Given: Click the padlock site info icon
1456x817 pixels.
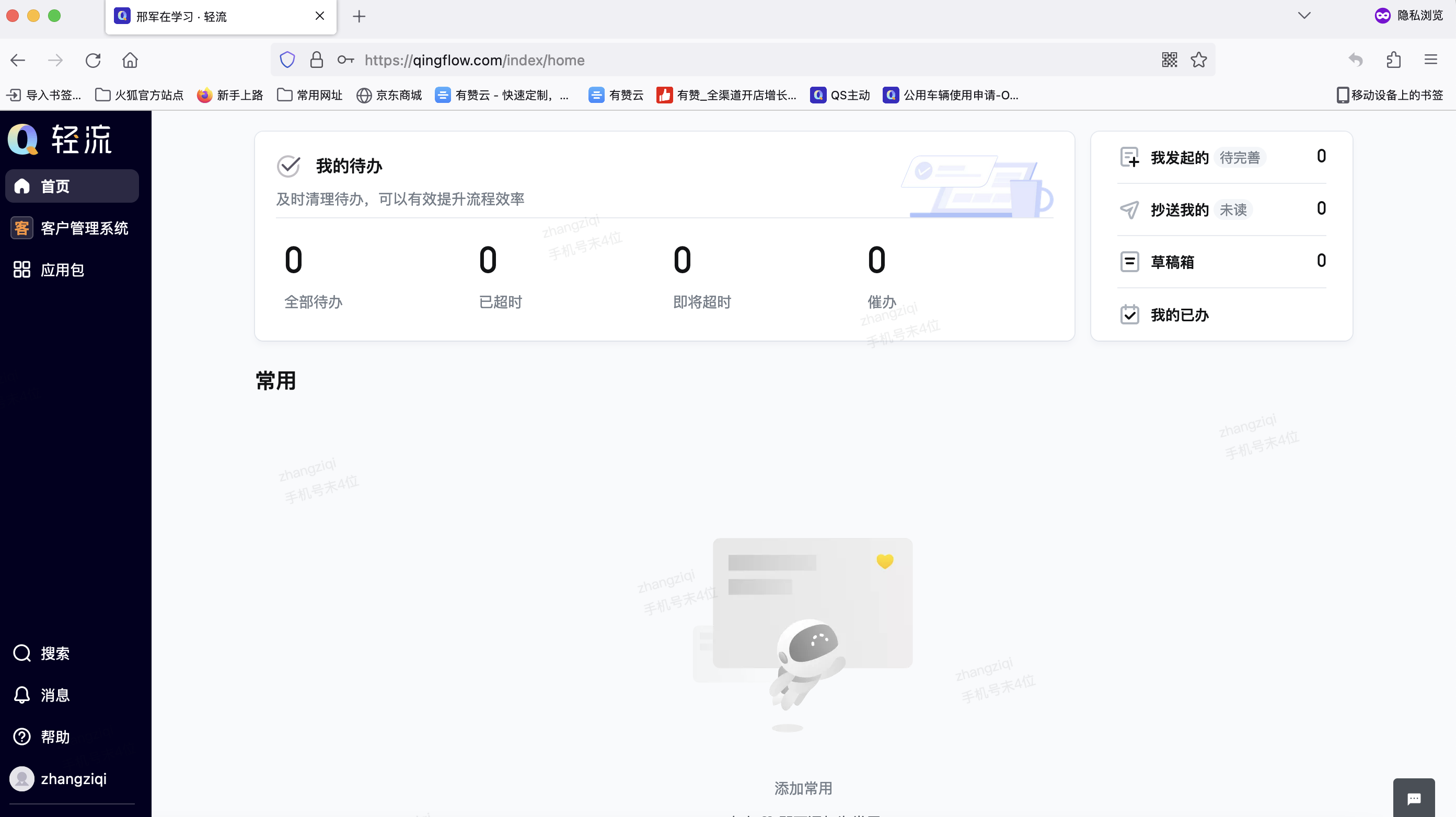Looking at the screenshot, I should point(317,60).
